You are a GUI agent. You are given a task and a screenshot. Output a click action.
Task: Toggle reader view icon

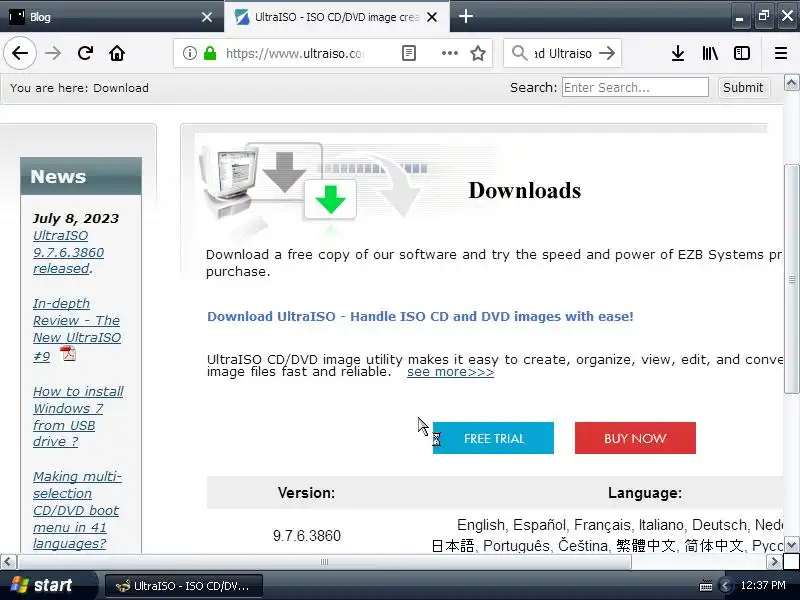tap(409, 53)
